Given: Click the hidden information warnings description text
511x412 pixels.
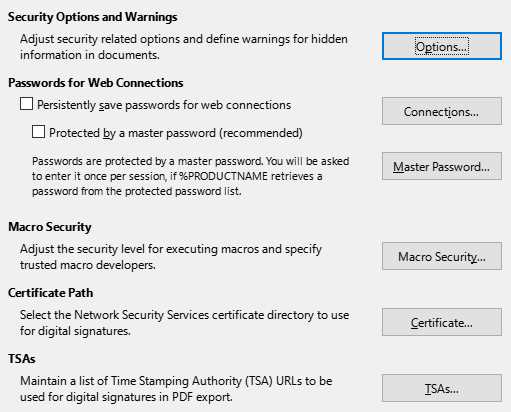Looking at the screenshot, I should pyautogui.click(x=184, y=47).
